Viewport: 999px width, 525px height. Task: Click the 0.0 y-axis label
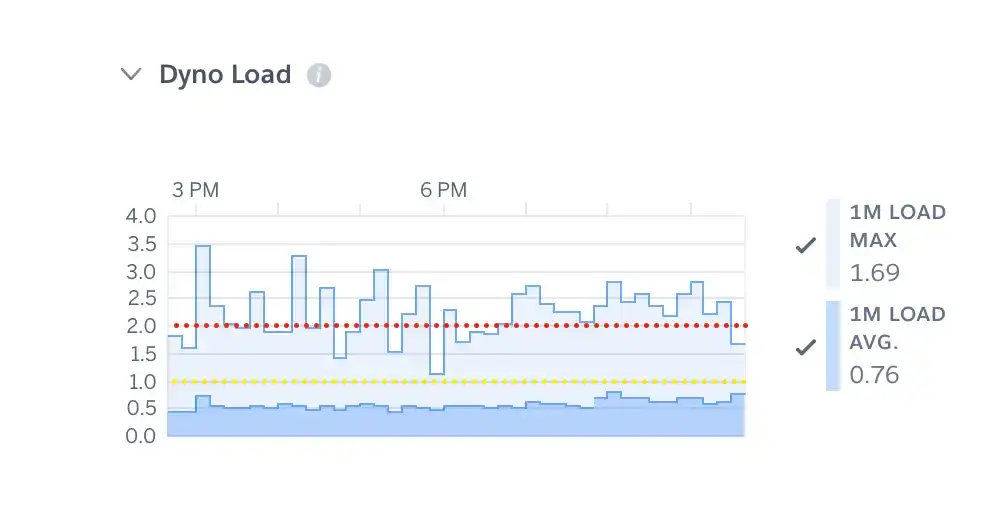(x=141, y=436)
